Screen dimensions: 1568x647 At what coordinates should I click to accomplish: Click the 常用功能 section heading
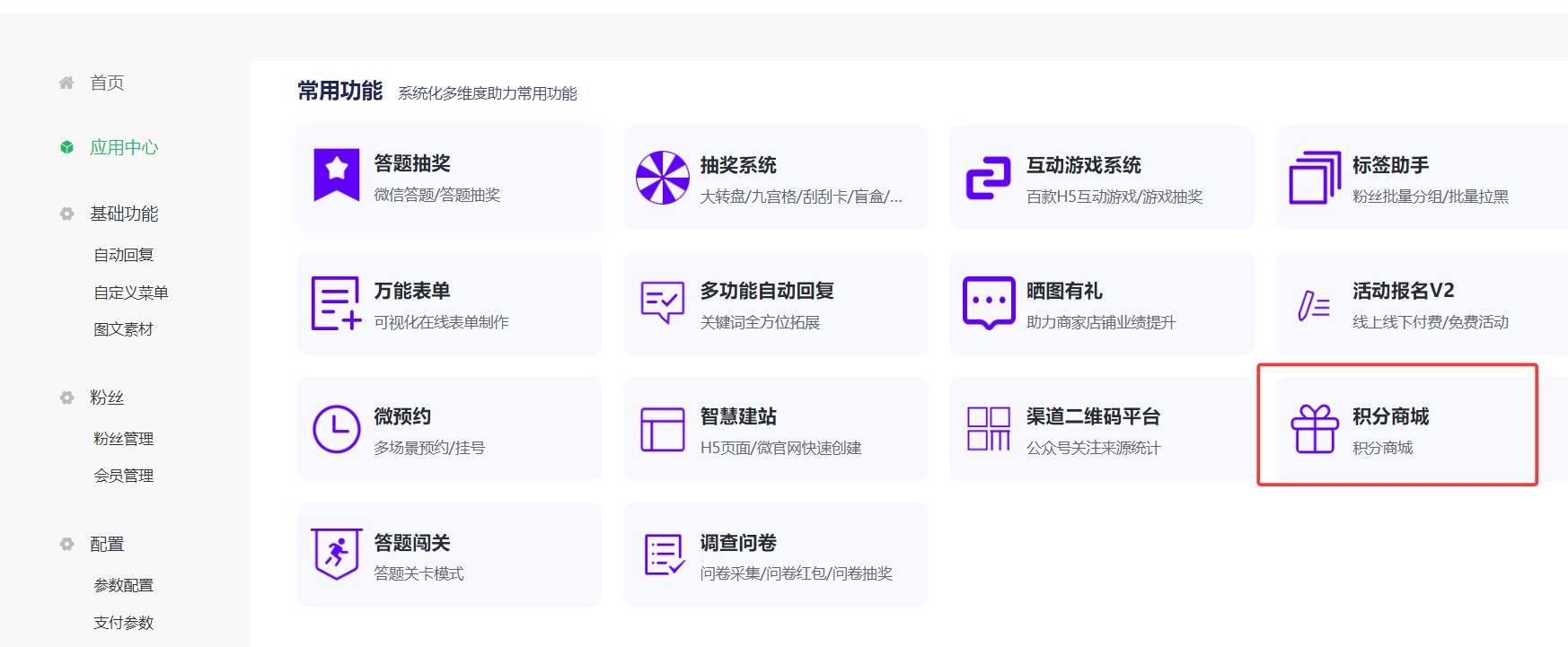[x=340, y=92]
